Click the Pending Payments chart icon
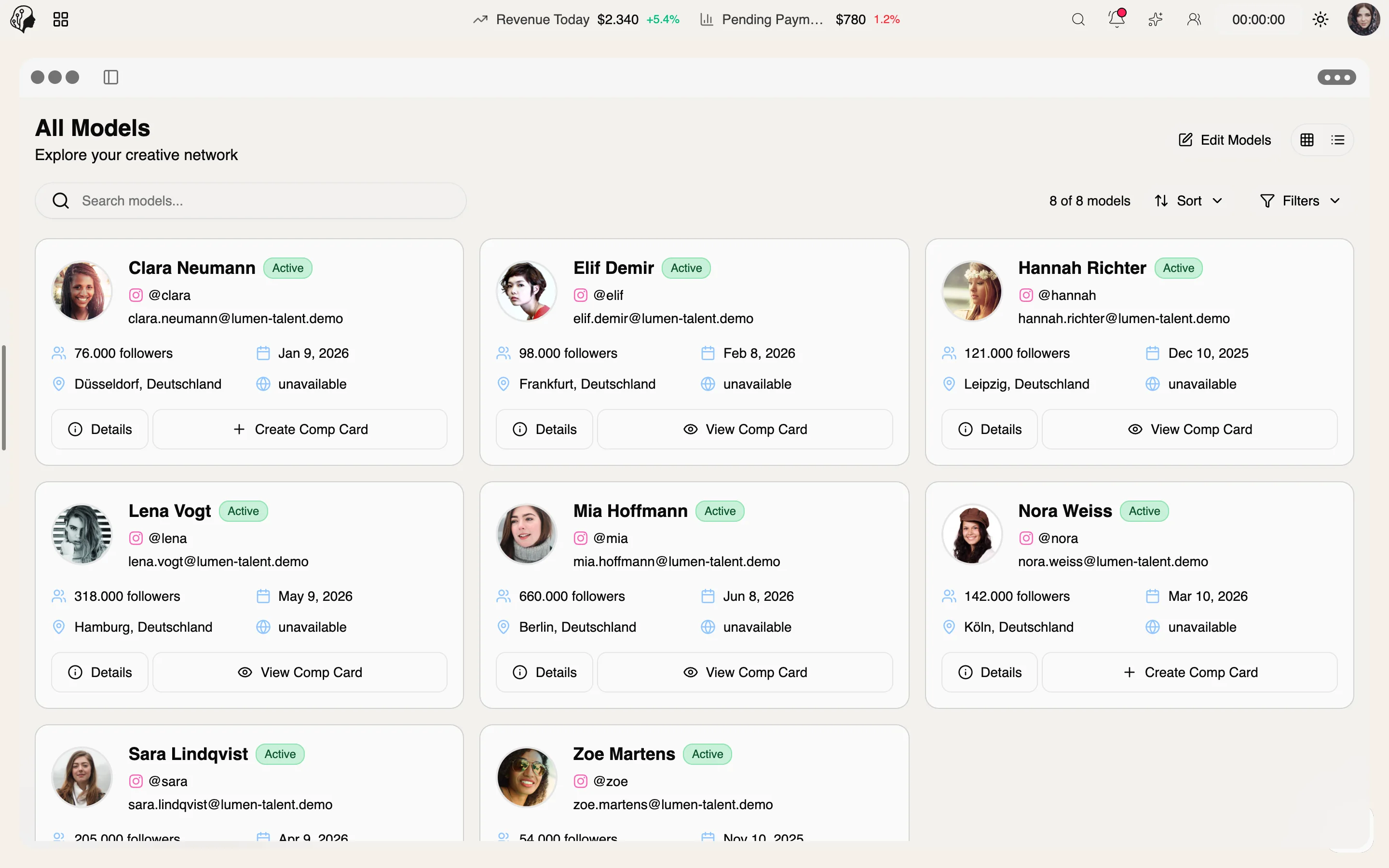The image size is (1389, 868). (x=707, y=19)
